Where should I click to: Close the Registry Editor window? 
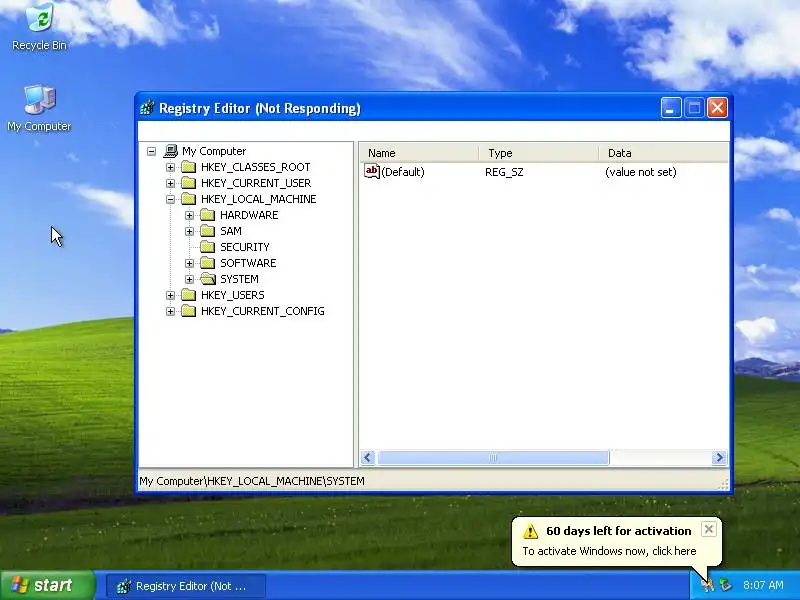717,108
